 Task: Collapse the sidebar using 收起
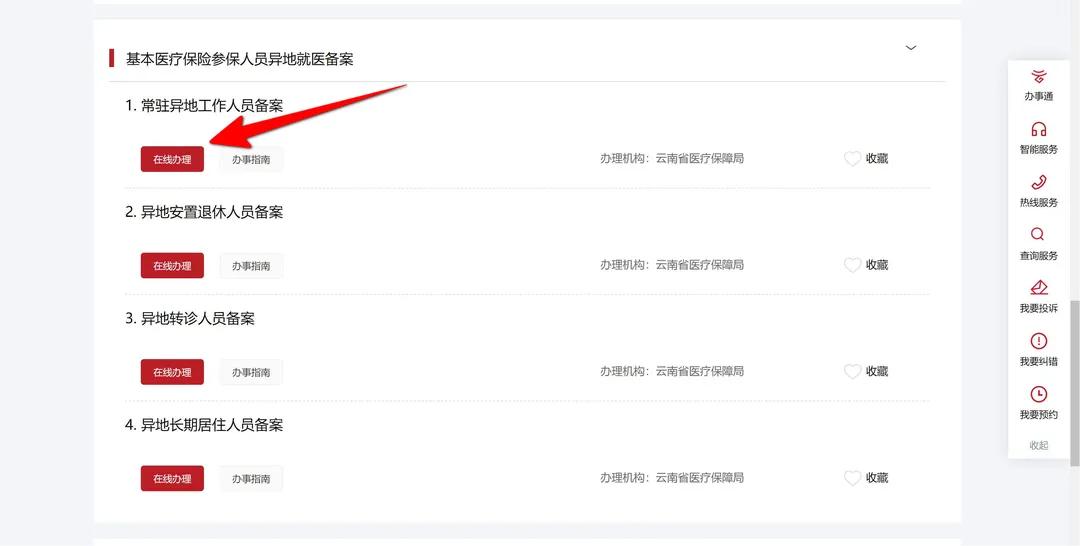pyautogui.click(x=1038, y=445)
